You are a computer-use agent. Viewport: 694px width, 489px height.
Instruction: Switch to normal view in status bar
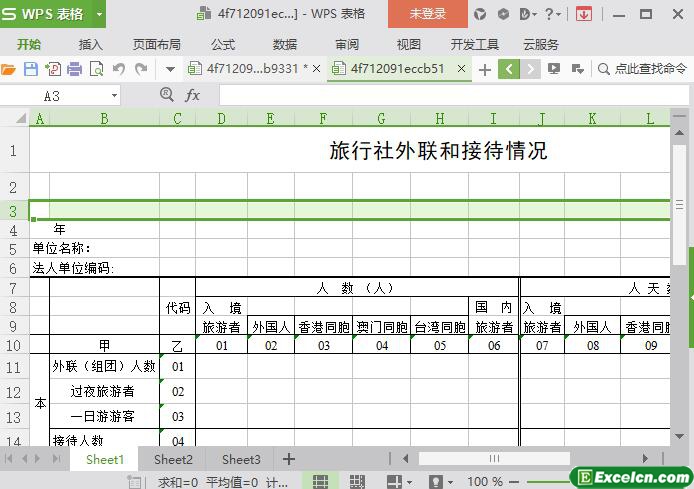point(320,482)
